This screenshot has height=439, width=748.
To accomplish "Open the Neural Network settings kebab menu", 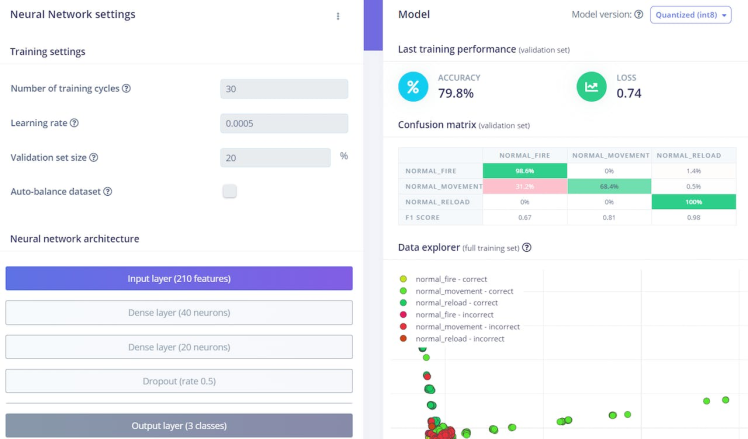I will (x=338, y=16).
